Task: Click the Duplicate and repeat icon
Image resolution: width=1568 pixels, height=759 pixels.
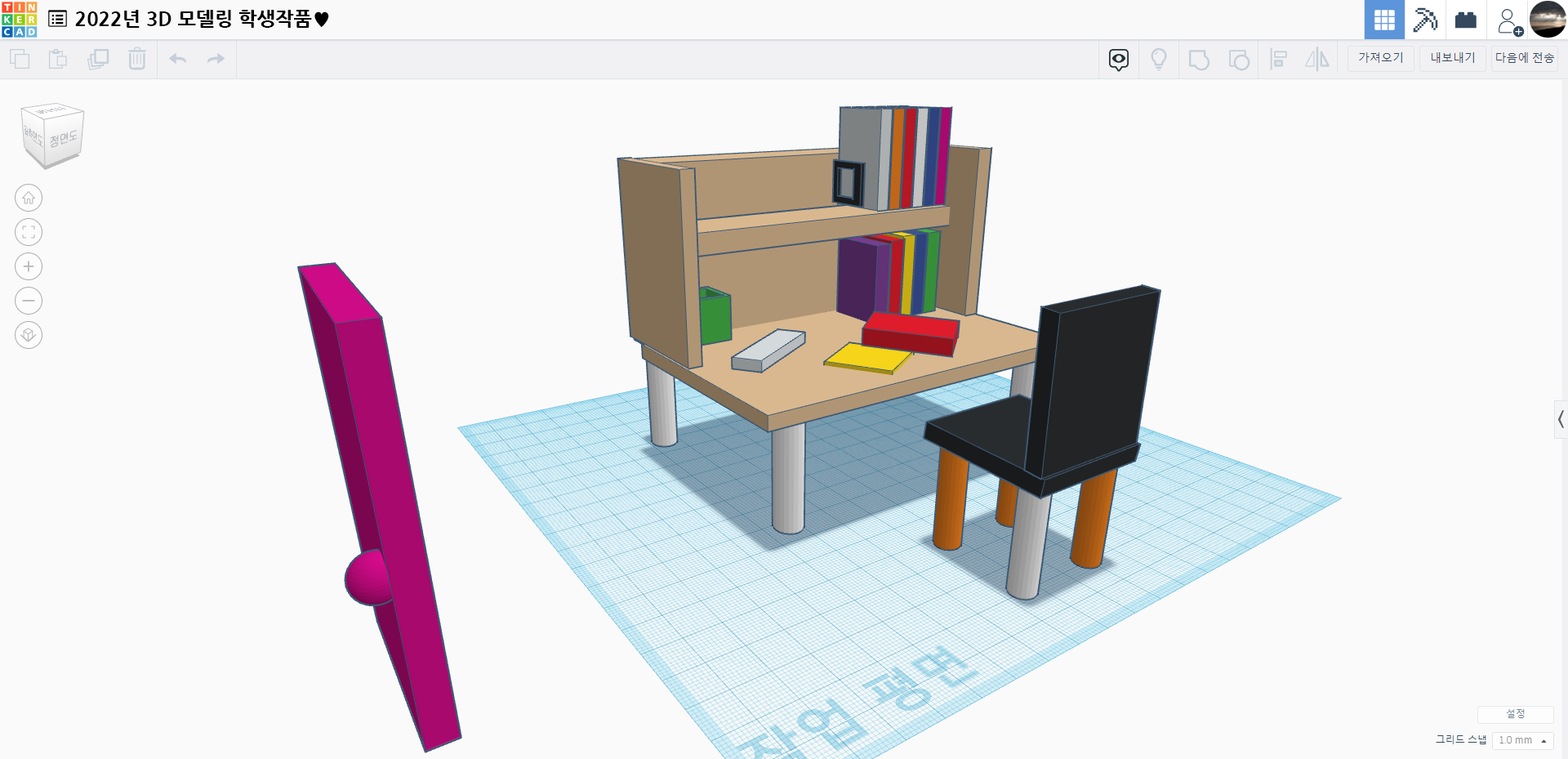Action: point(98,59)
